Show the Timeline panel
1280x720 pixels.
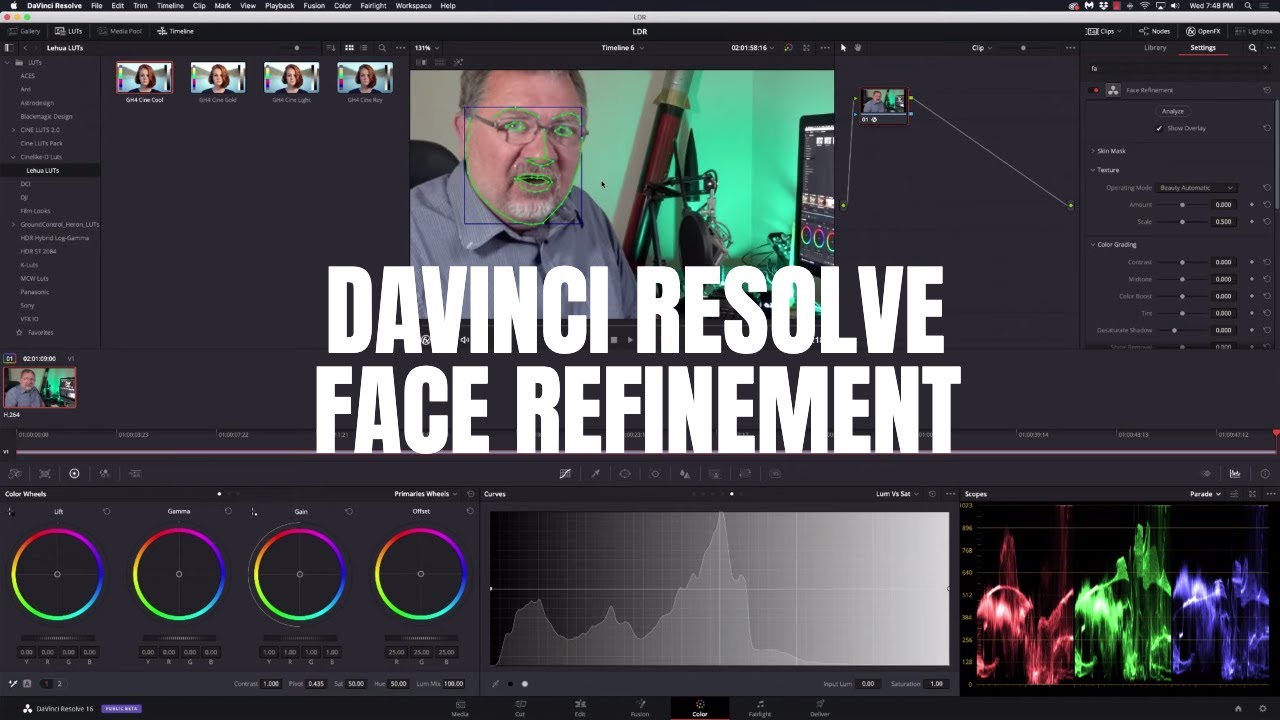click(x=175, y=31)
